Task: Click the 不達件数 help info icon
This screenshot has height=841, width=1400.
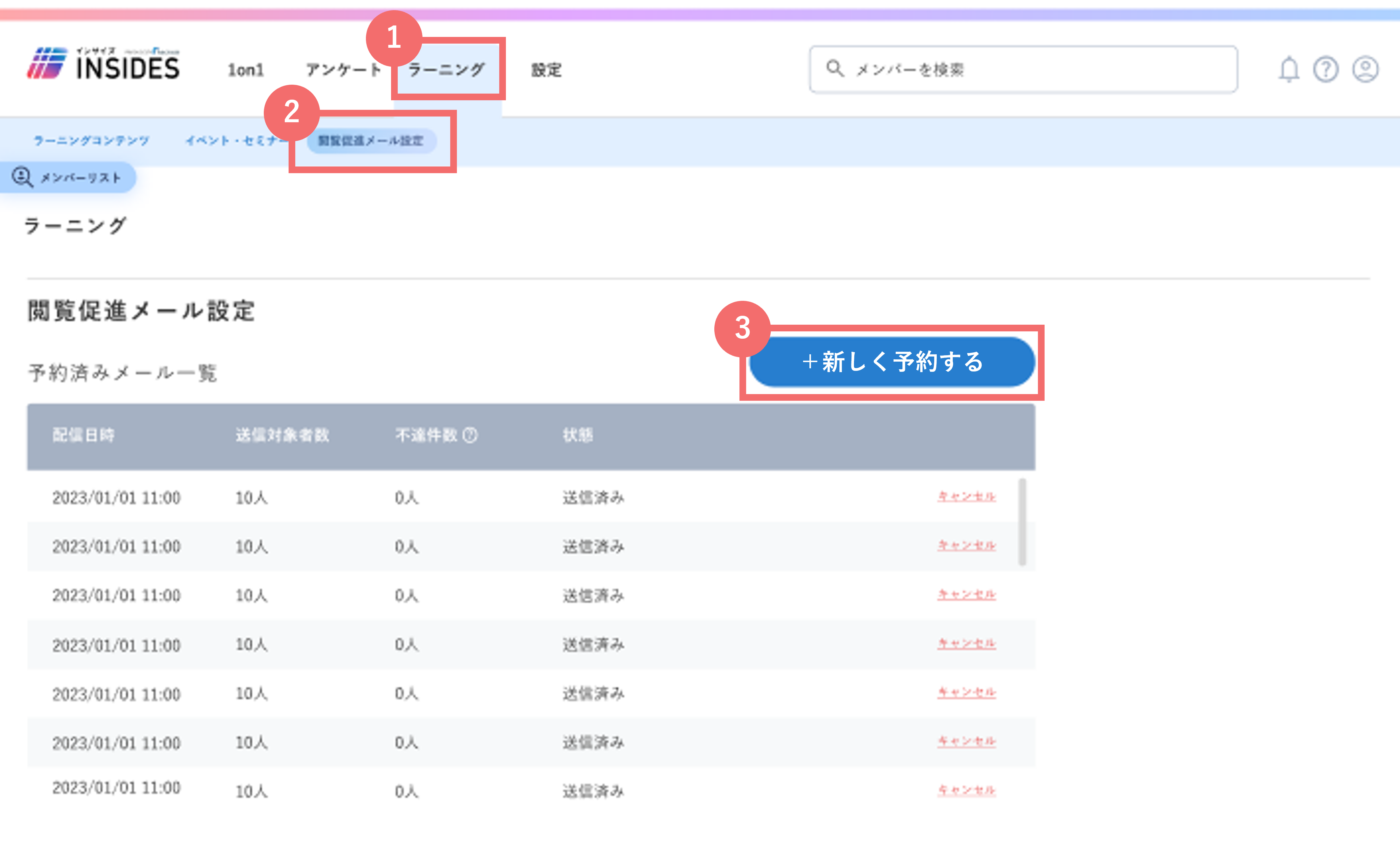Action: click(x=470, y=435)
